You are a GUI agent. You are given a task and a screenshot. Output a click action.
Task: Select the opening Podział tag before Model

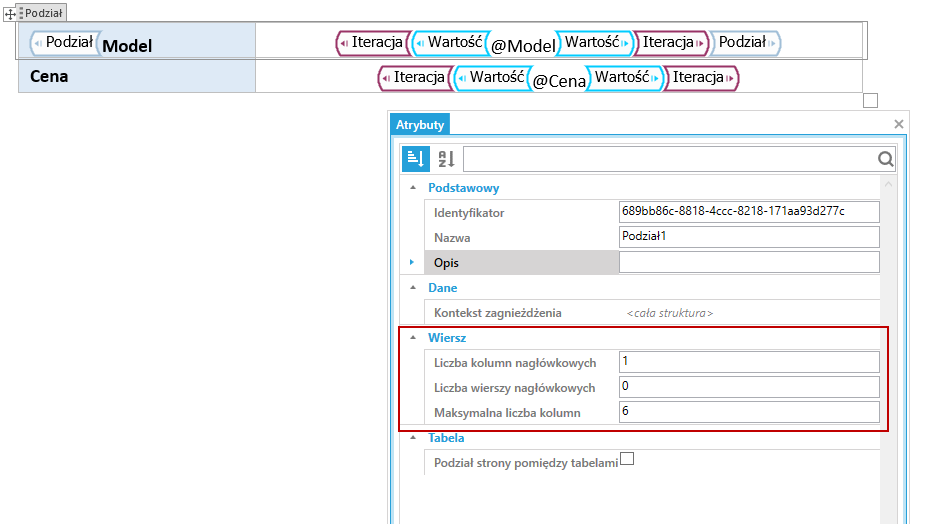point(65,43)
